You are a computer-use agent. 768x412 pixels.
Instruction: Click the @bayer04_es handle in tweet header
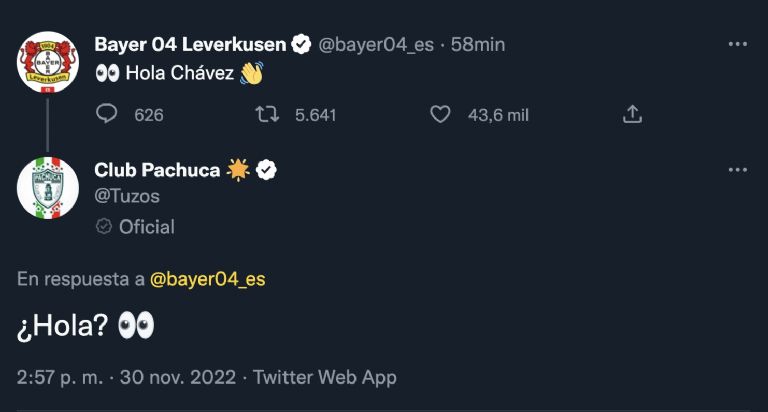(376, 45)
